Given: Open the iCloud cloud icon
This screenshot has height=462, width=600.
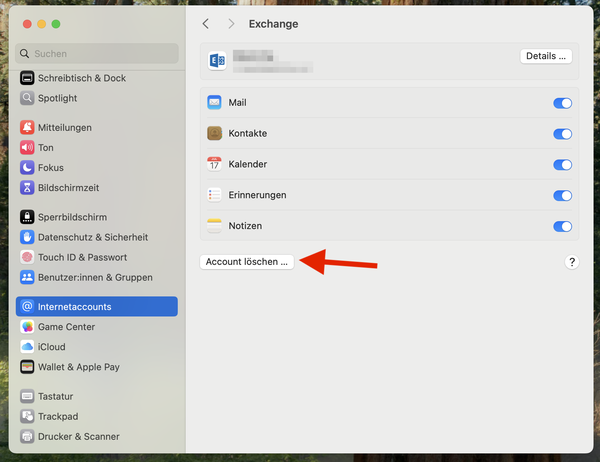Looking at the screenshot, I should tap(27, 347).
